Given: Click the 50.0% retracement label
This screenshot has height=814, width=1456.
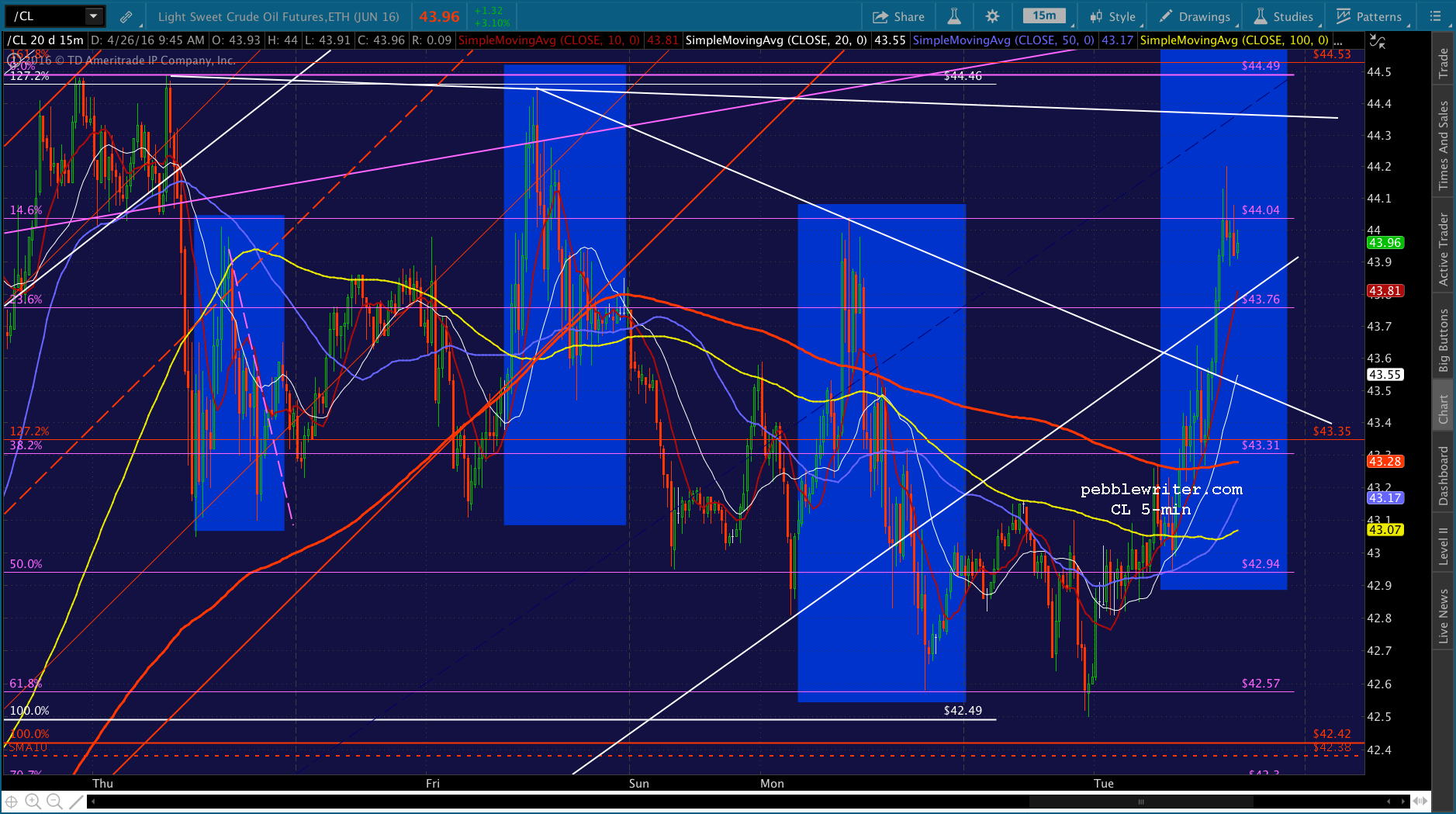Looking at the screenshot, I should [x=26, y=564].
